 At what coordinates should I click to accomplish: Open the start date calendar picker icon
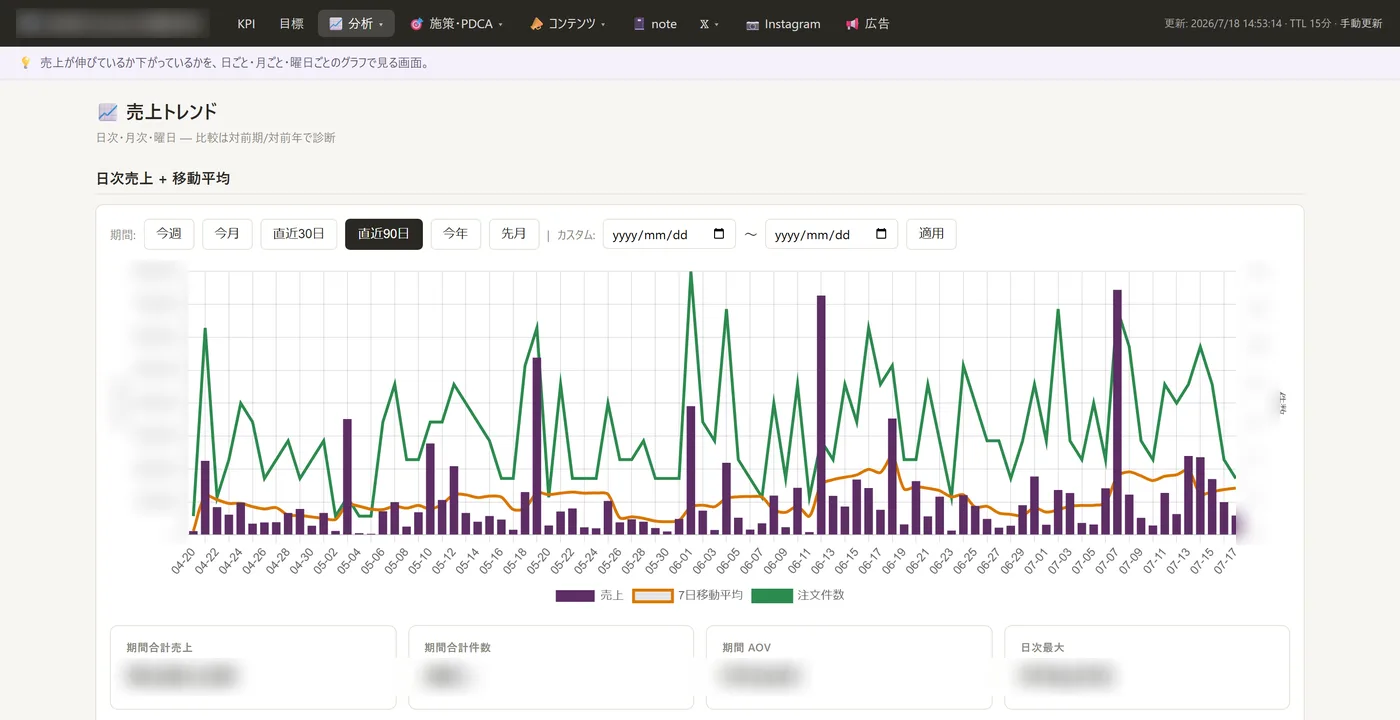point(719,234)
